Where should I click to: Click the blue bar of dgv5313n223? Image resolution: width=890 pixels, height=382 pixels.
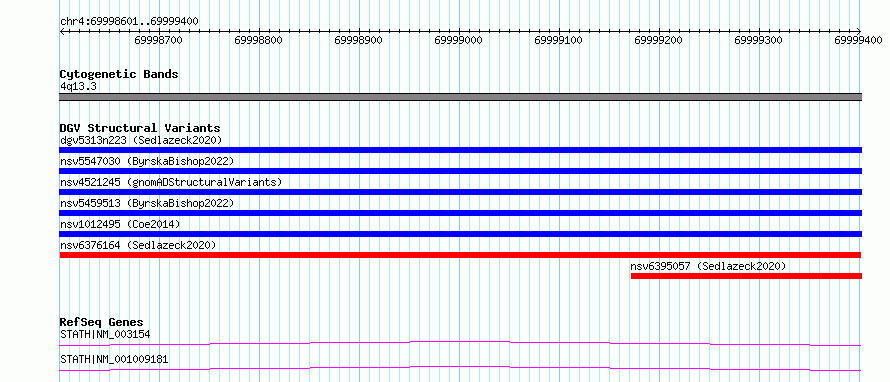pos(460,150)
